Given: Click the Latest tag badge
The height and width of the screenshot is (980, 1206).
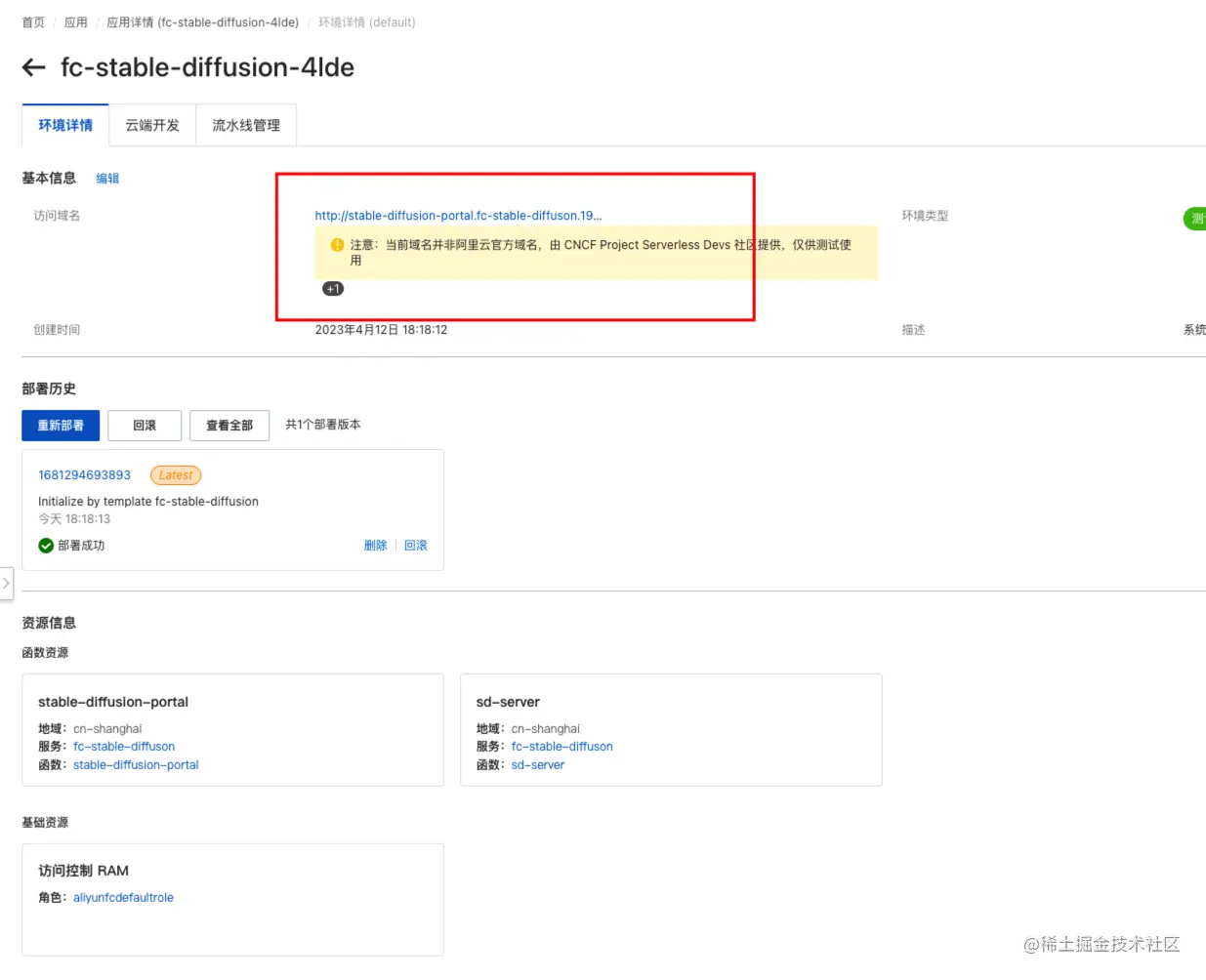Looking at the screenshot, I should pos(176,475).
